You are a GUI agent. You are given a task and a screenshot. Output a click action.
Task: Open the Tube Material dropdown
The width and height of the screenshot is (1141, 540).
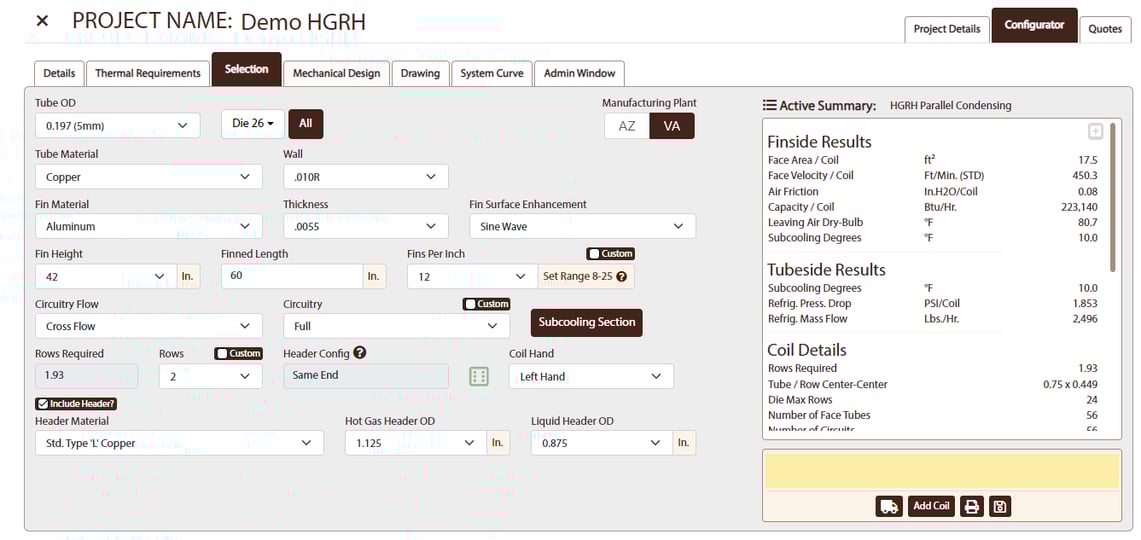[x=148, y=177]
